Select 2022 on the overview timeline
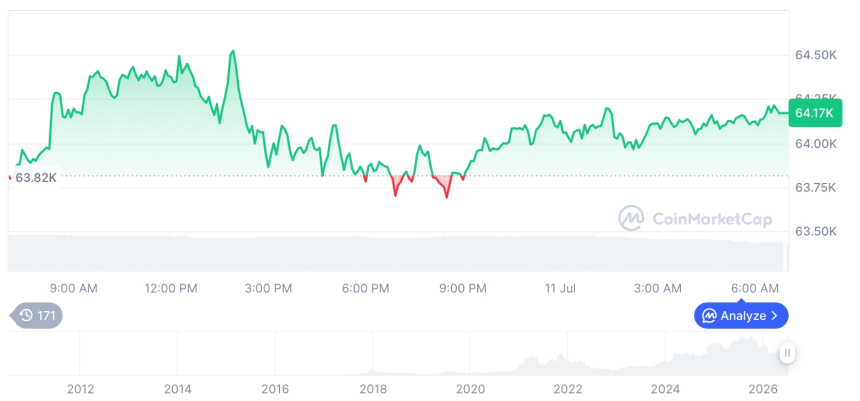 pos(567,389)
